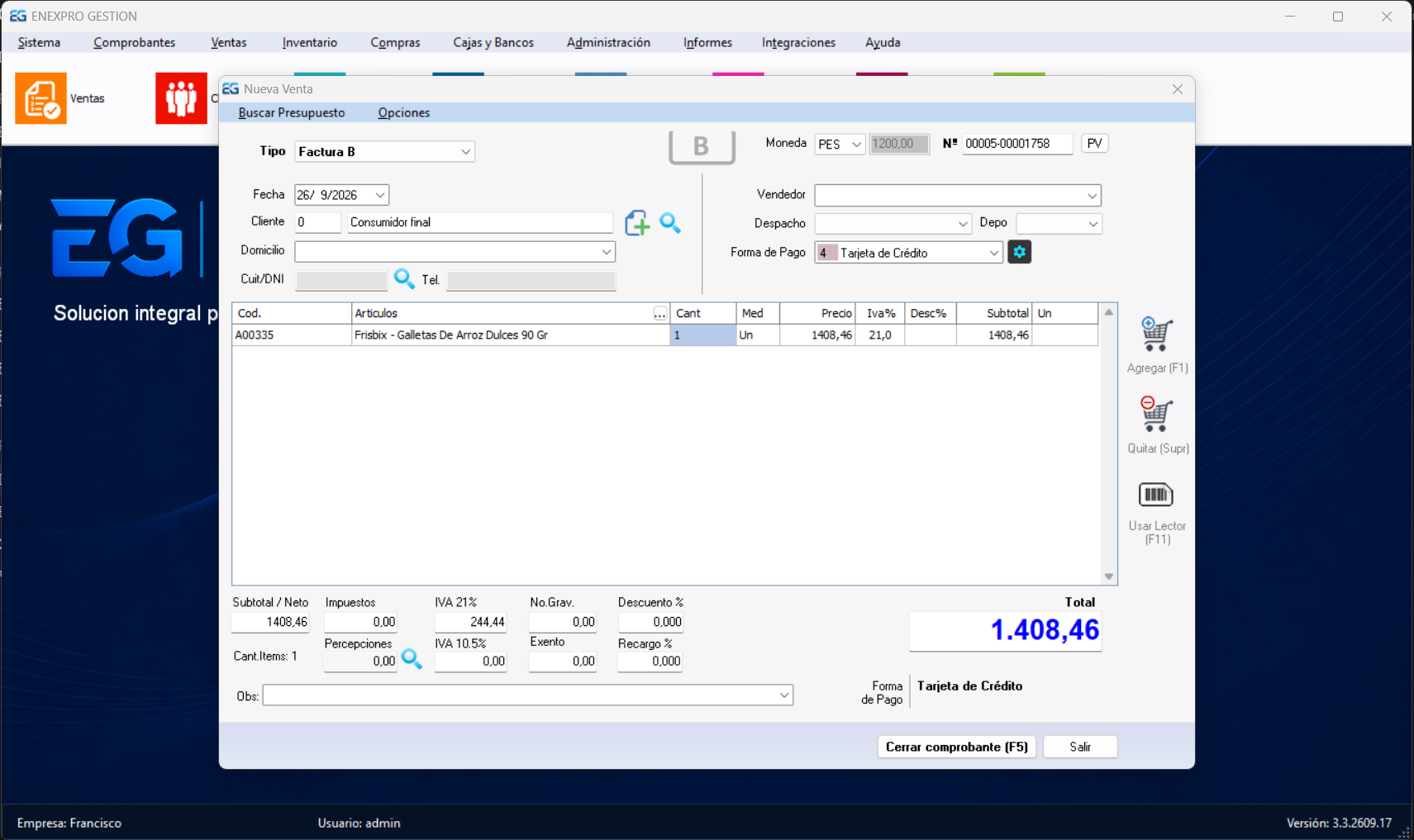This screenshot has width=1414, height=840.
Task: Open Inventario main menu
Action: (x=310, y=43)
